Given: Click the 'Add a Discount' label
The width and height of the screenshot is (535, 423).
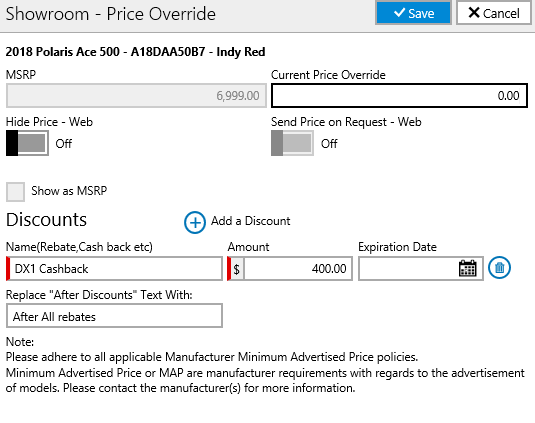Looking at the screenshot, I should coord(250,221).
